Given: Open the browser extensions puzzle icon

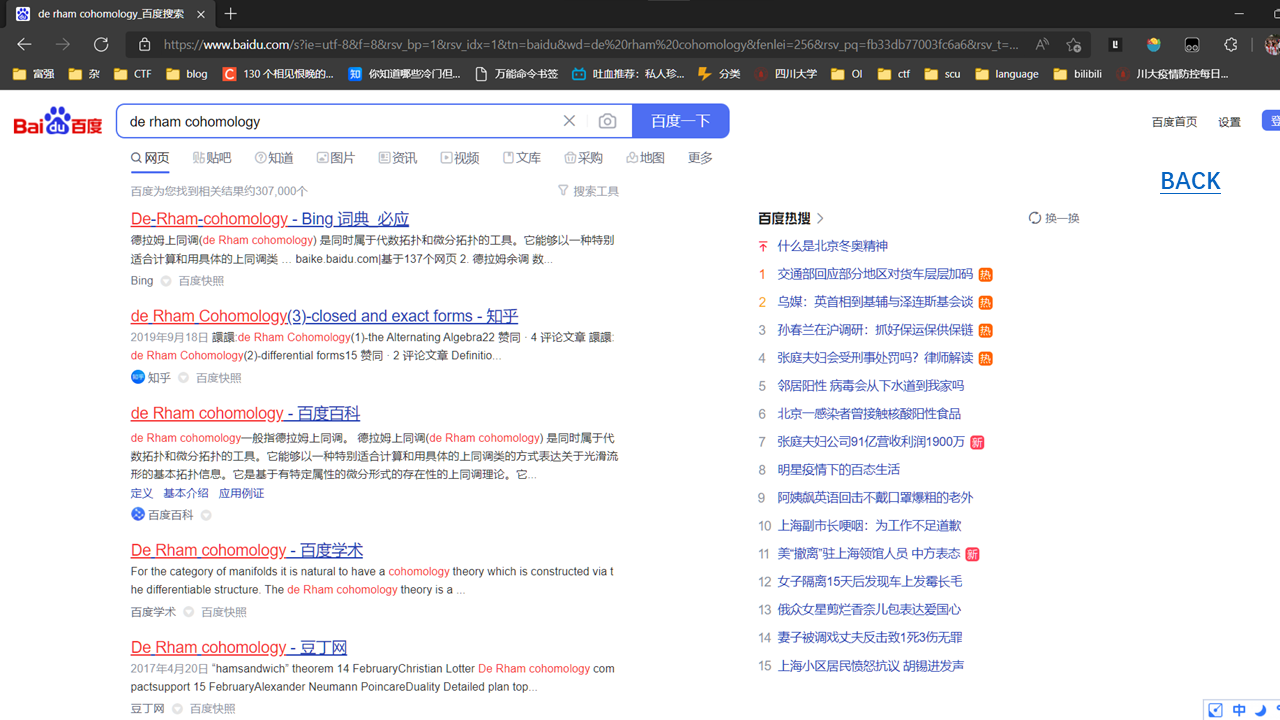Looking at the screenshot, I should point(1231,44).
